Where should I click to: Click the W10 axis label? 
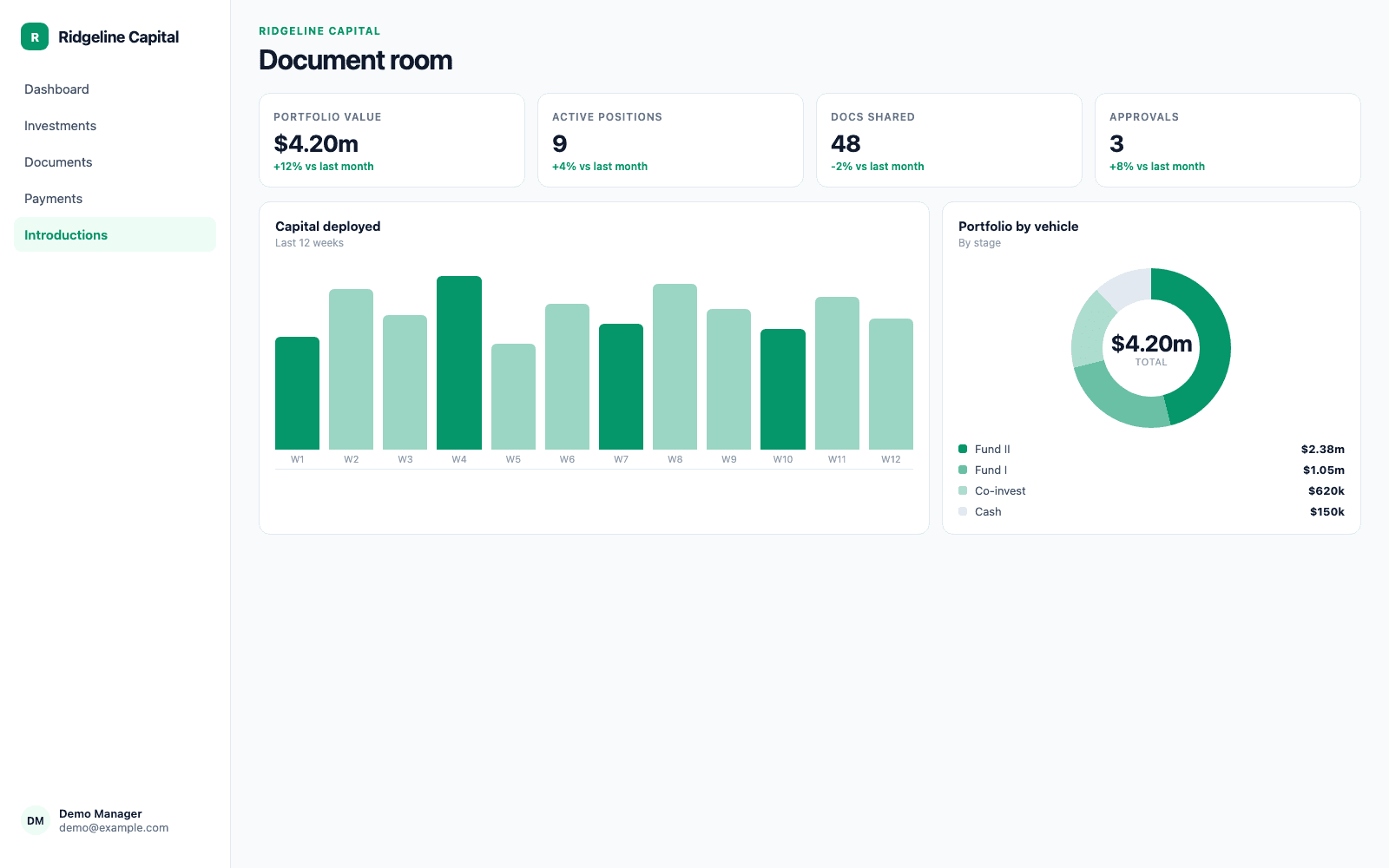(x=783, y=459)
